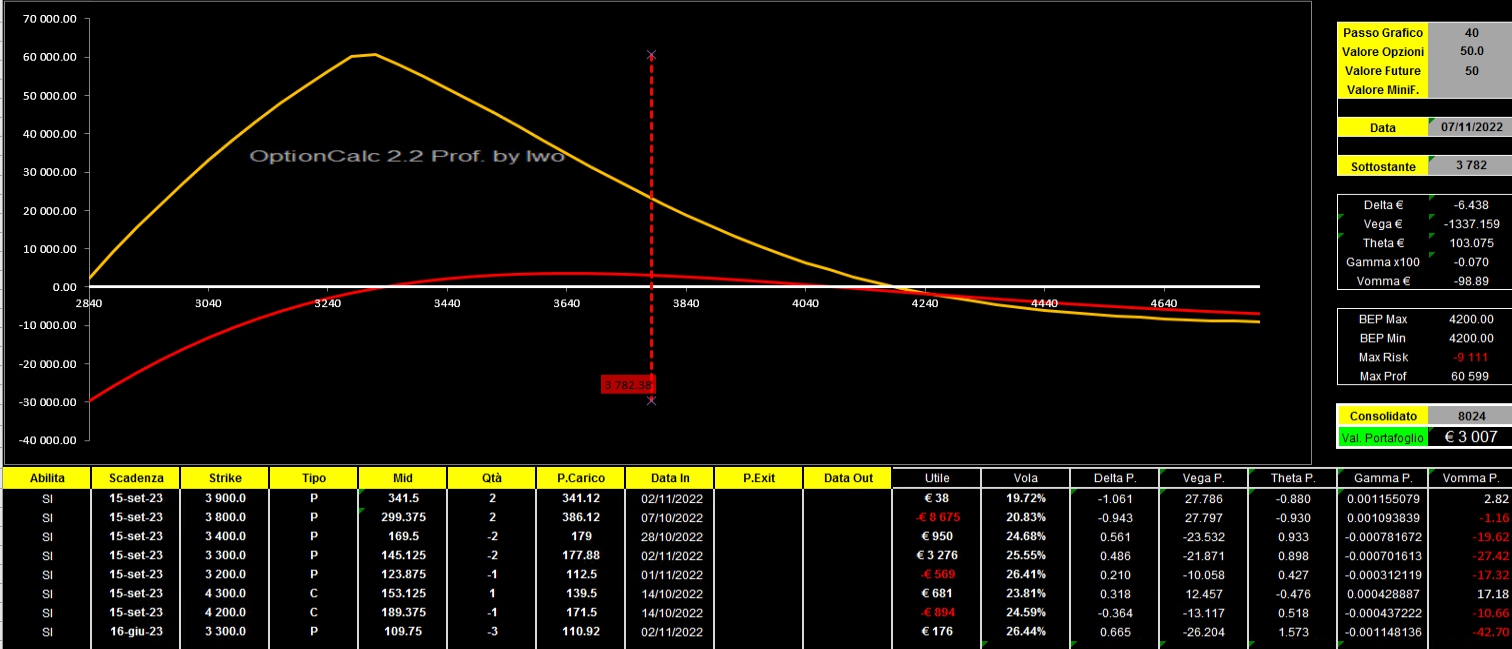Select the Strike column header

point(224,478)
